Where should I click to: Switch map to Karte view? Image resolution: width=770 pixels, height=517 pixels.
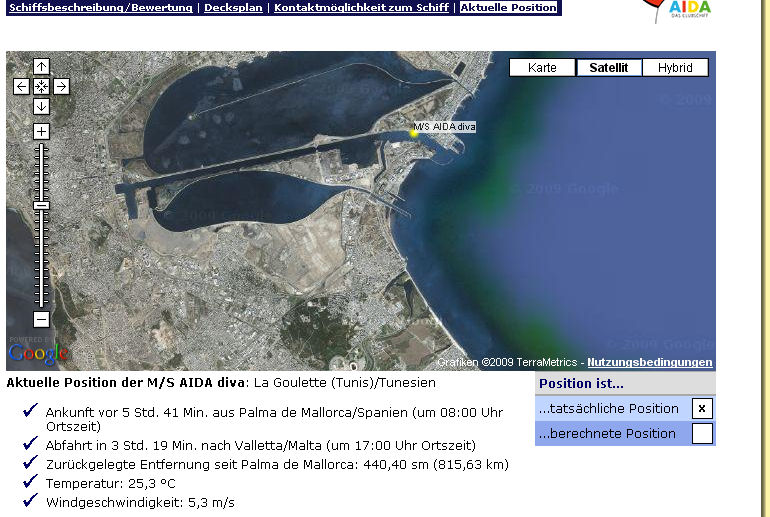(x=543, y=68)
